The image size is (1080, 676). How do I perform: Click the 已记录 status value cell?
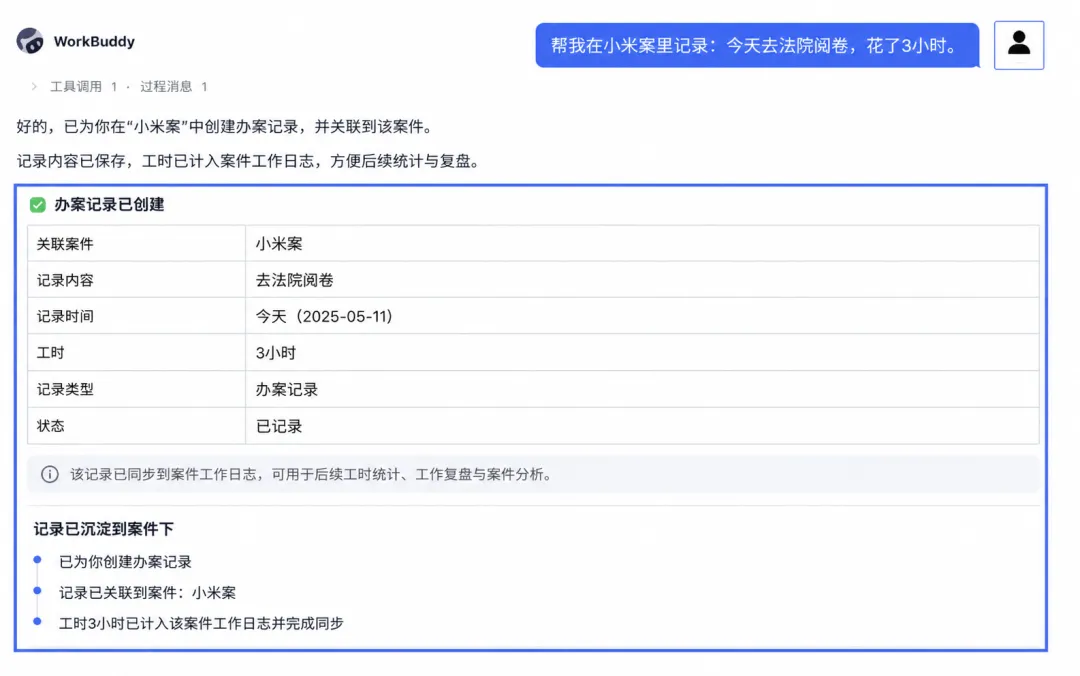click(x=642, y=426)
